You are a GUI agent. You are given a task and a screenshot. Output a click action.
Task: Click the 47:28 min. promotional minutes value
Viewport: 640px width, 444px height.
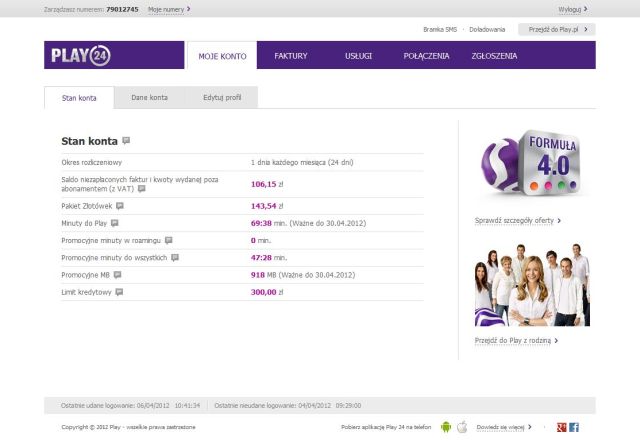click(x=269, y=258)
